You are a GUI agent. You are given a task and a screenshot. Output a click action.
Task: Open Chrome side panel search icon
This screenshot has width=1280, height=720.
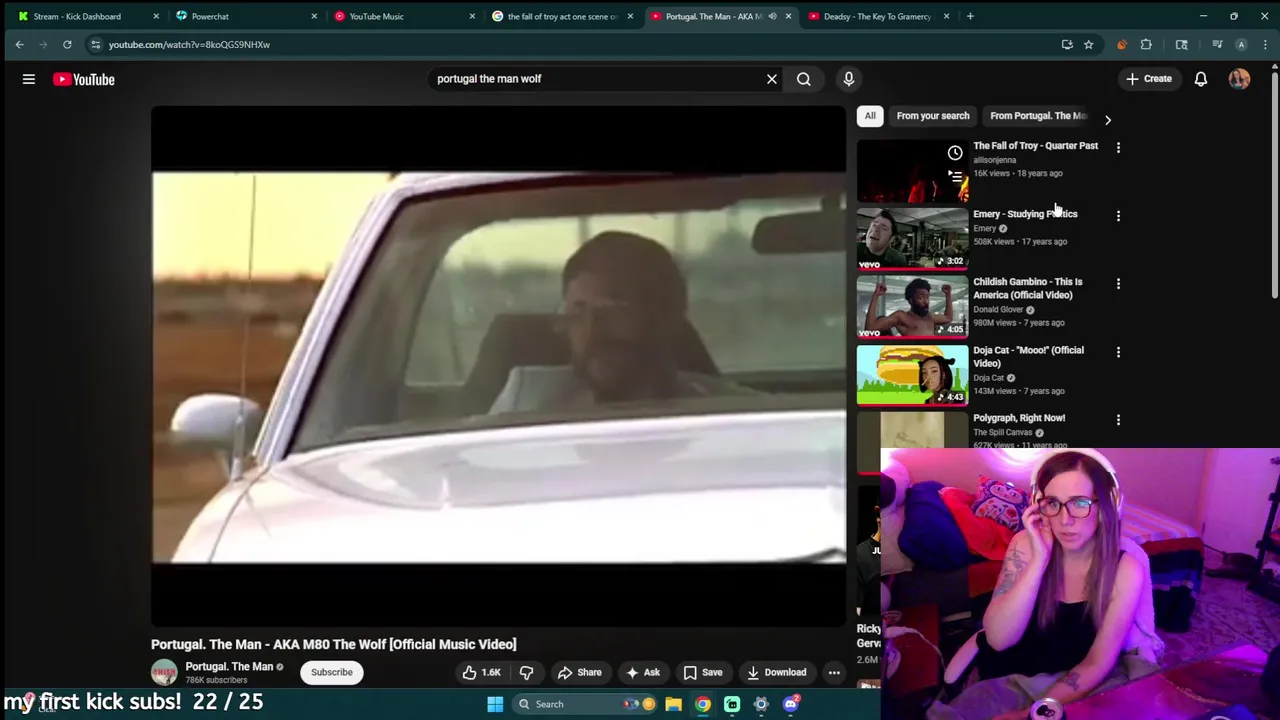(x=1181, y=44)
